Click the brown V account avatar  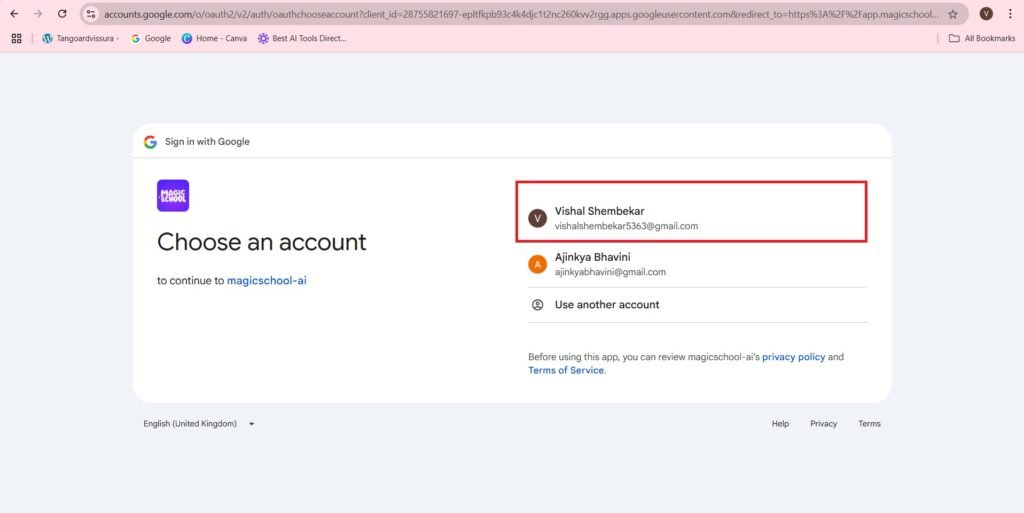click(537, 218)
